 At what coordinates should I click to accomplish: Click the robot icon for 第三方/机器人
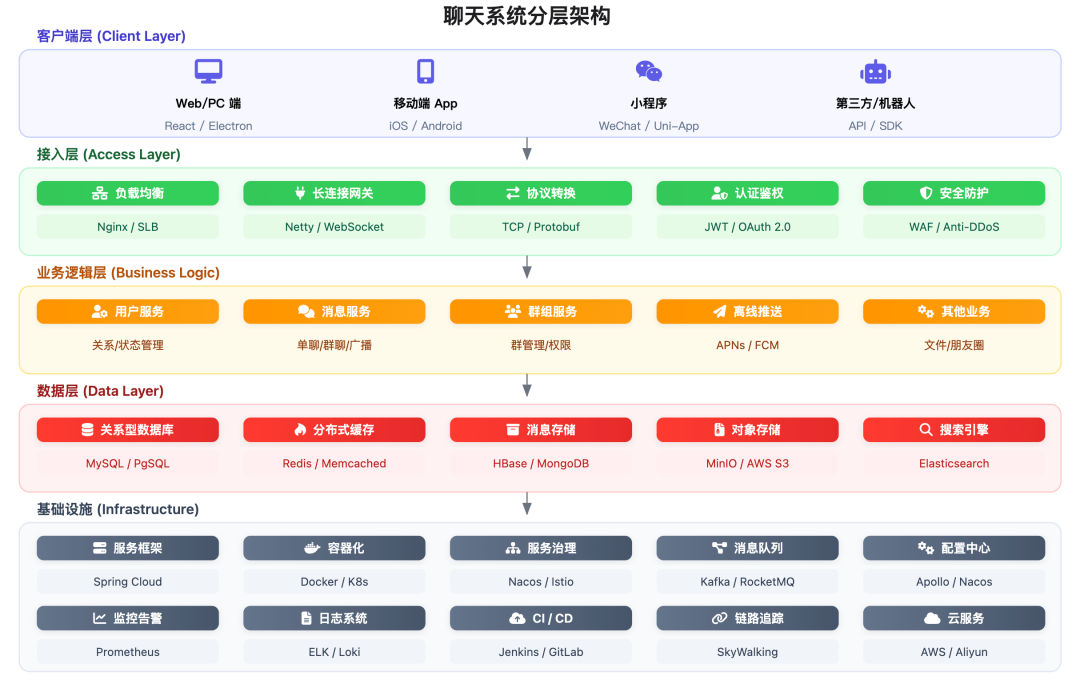875,69
